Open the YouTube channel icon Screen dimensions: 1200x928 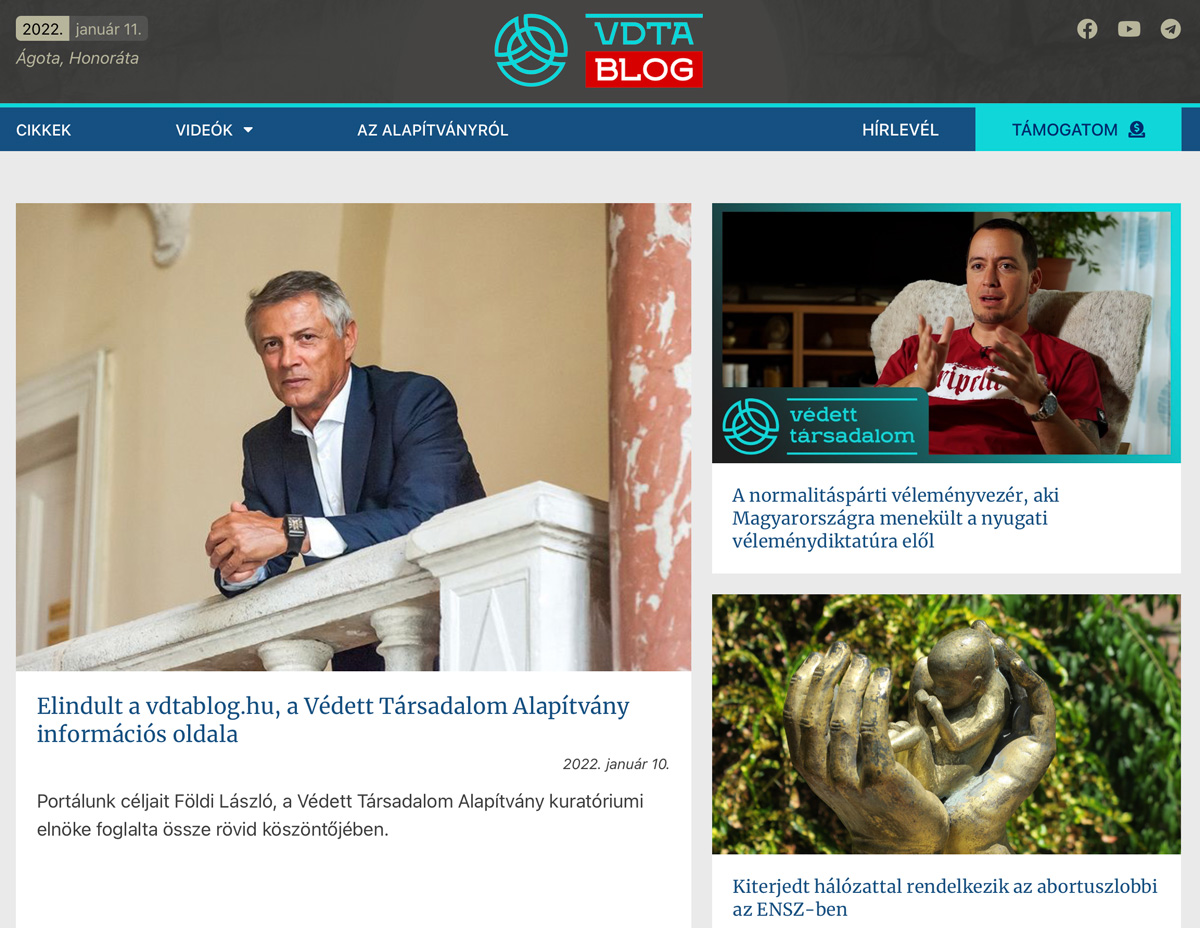[x=1129, y=29]
